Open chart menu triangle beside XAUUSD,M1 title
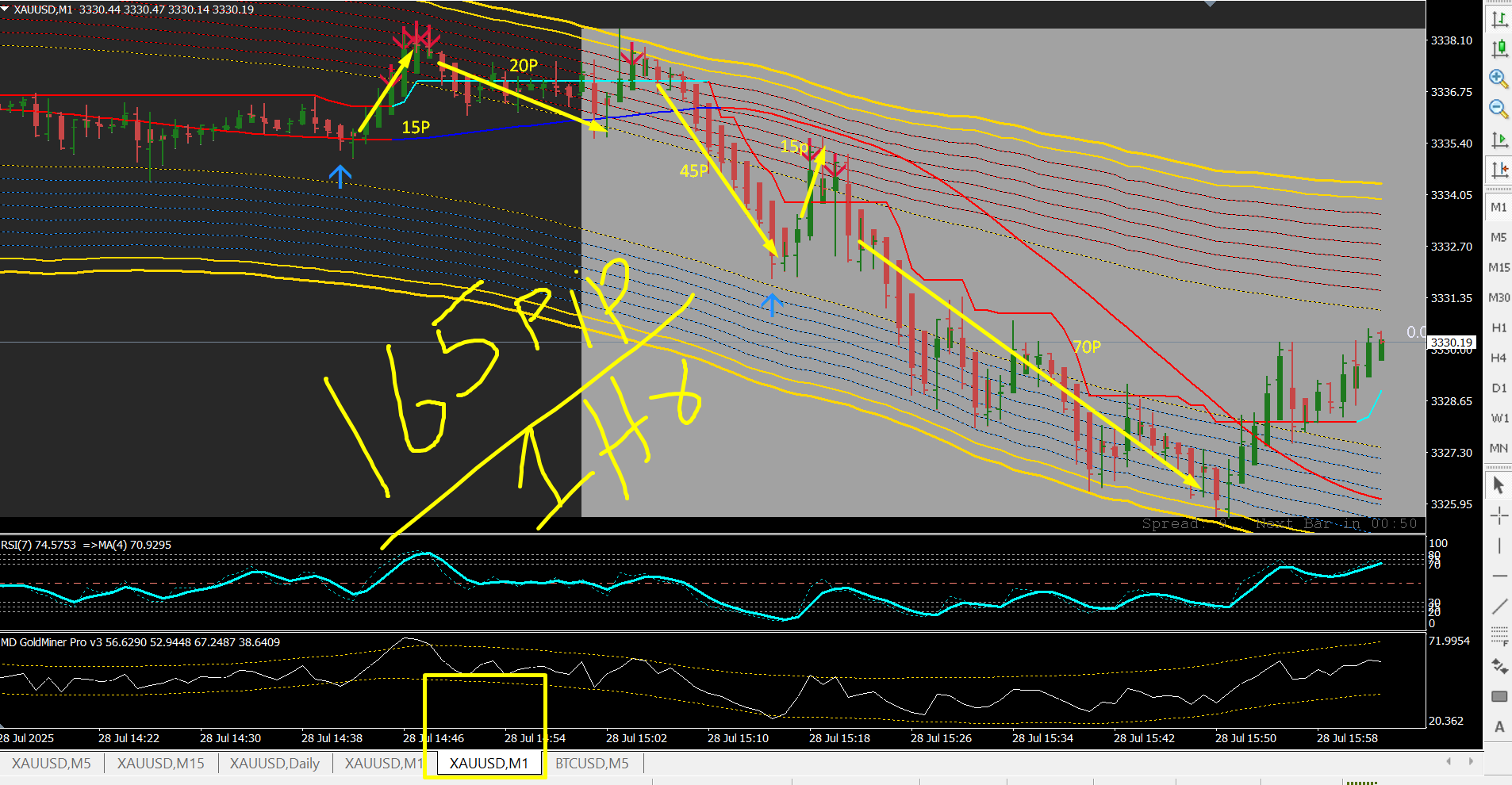 pos(5,9)
